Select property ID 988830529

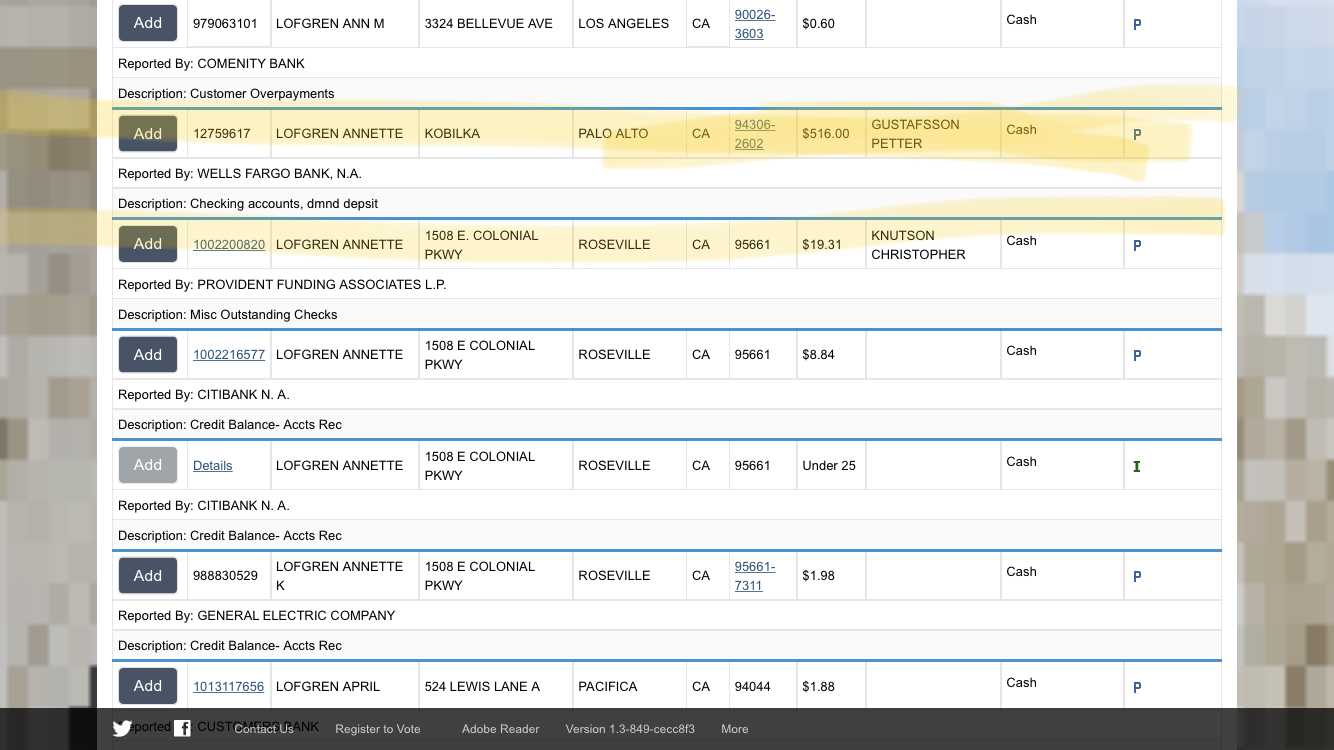click(x=226, y=575)
